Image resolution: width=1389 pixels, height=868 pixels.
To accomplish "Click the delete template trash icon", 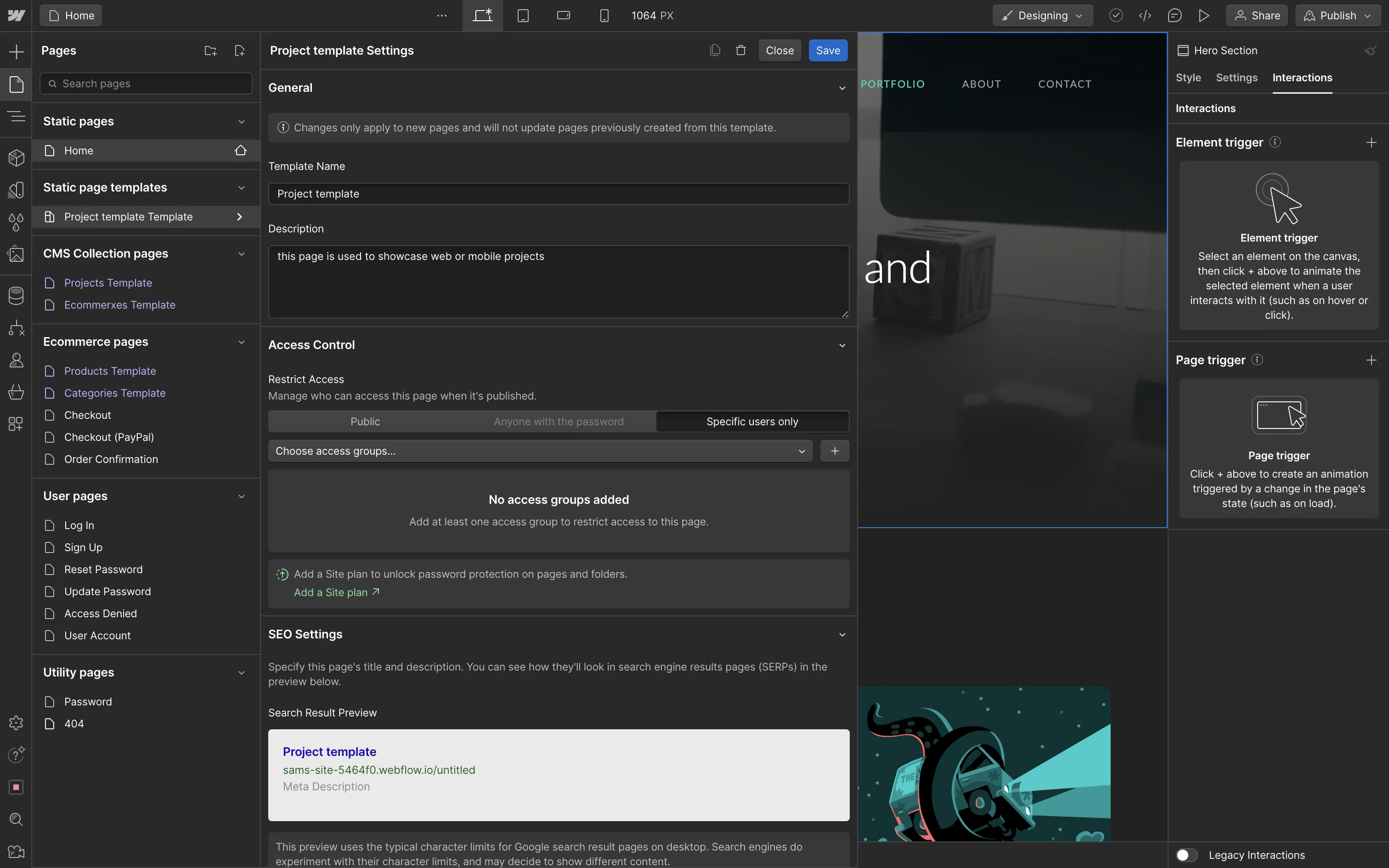I will [740, 51].
